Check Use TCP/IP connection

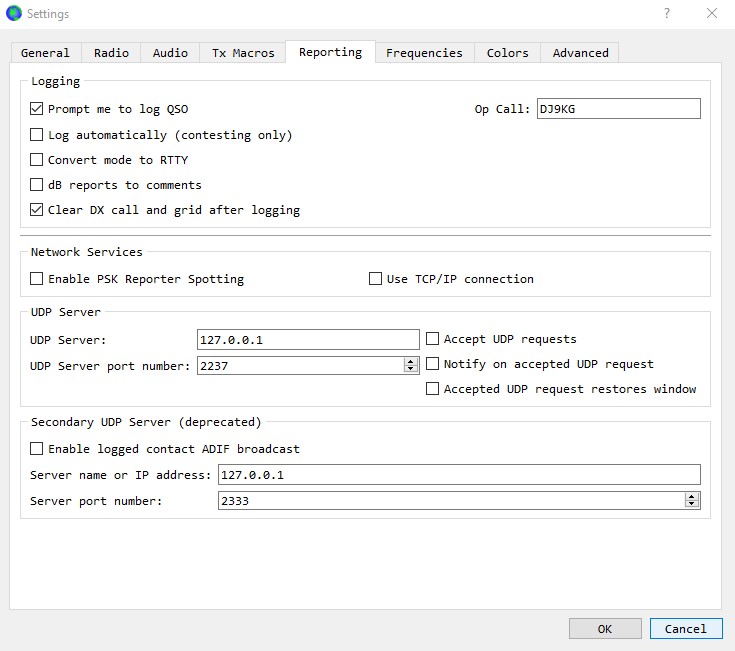[375, 279]
